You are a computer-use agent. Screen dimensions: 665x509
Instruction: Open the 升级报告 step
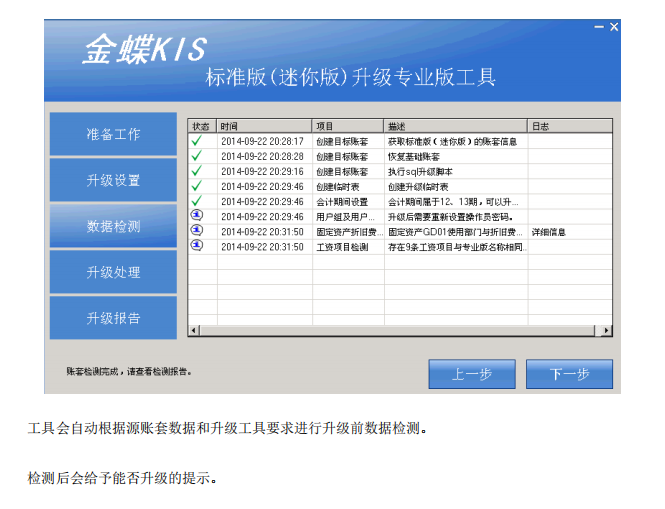pyautogui.click(x=113, y=319)
